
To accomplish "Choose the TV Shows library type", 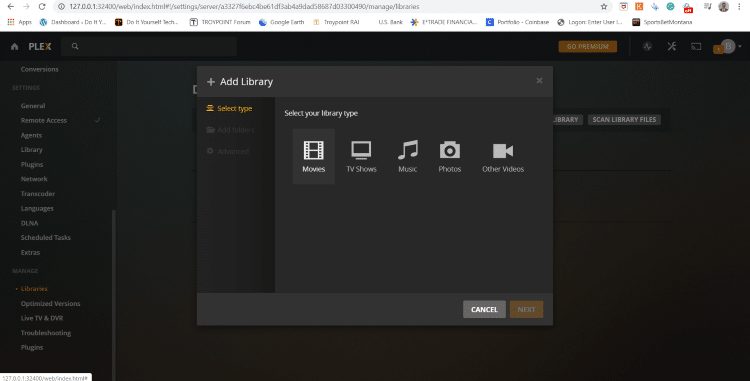I will pyautogui.click(x=361, y=156).
